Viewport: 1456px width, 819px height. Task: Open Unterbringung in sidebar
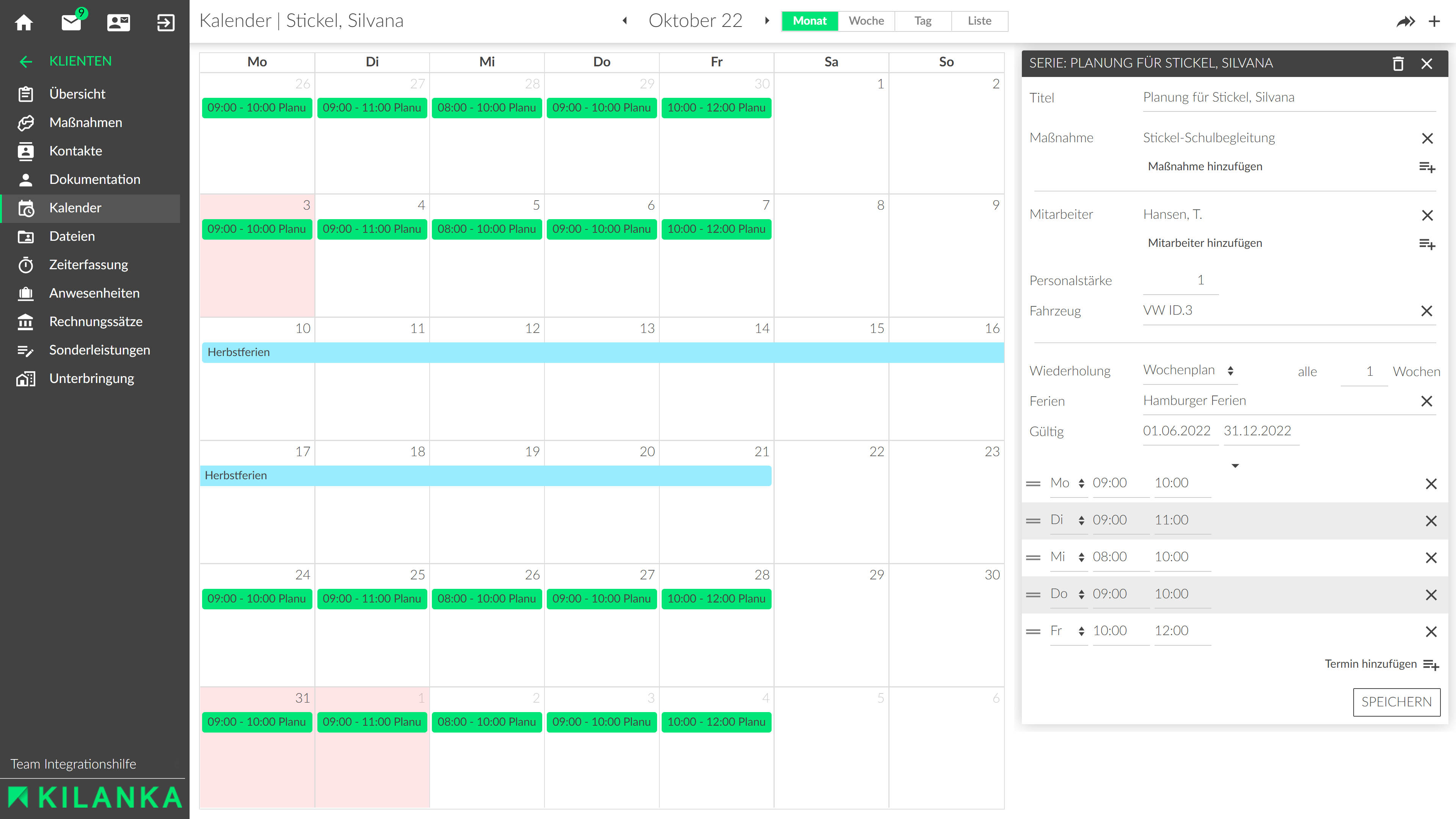(91, 379)
